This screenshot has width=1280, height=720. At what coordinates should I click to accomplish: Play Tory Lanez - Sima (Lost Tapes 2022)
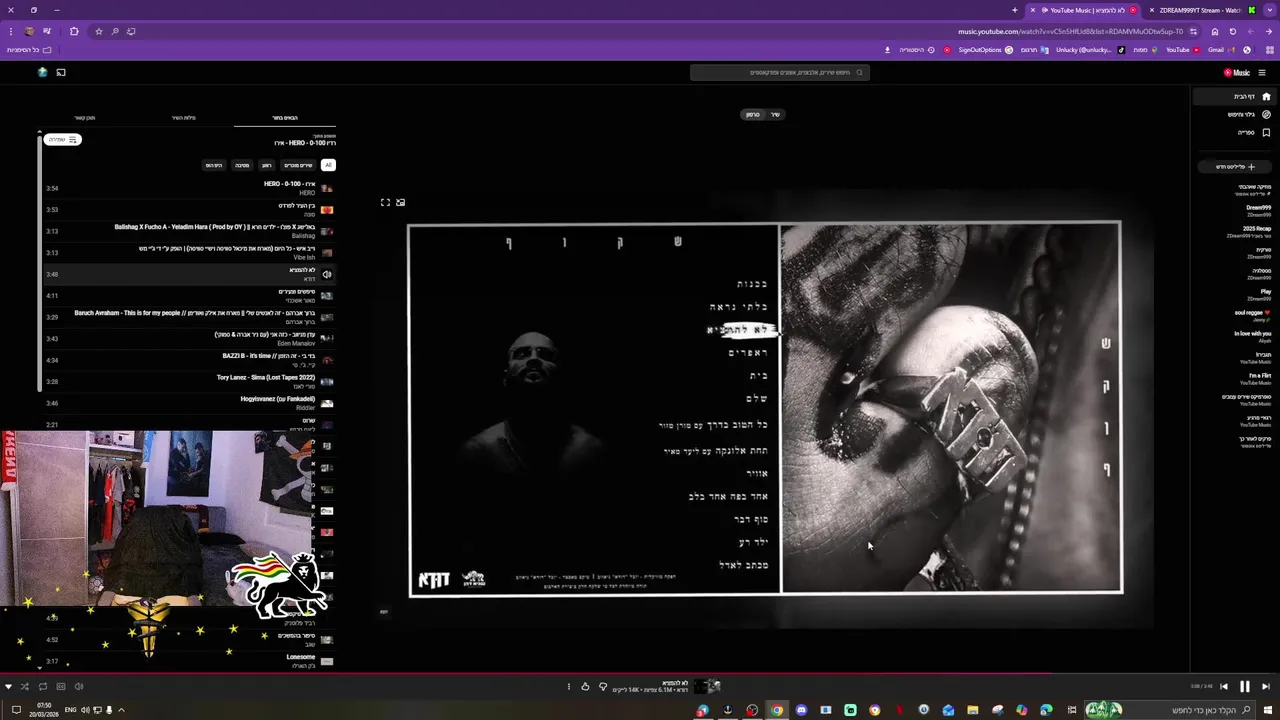188,382
